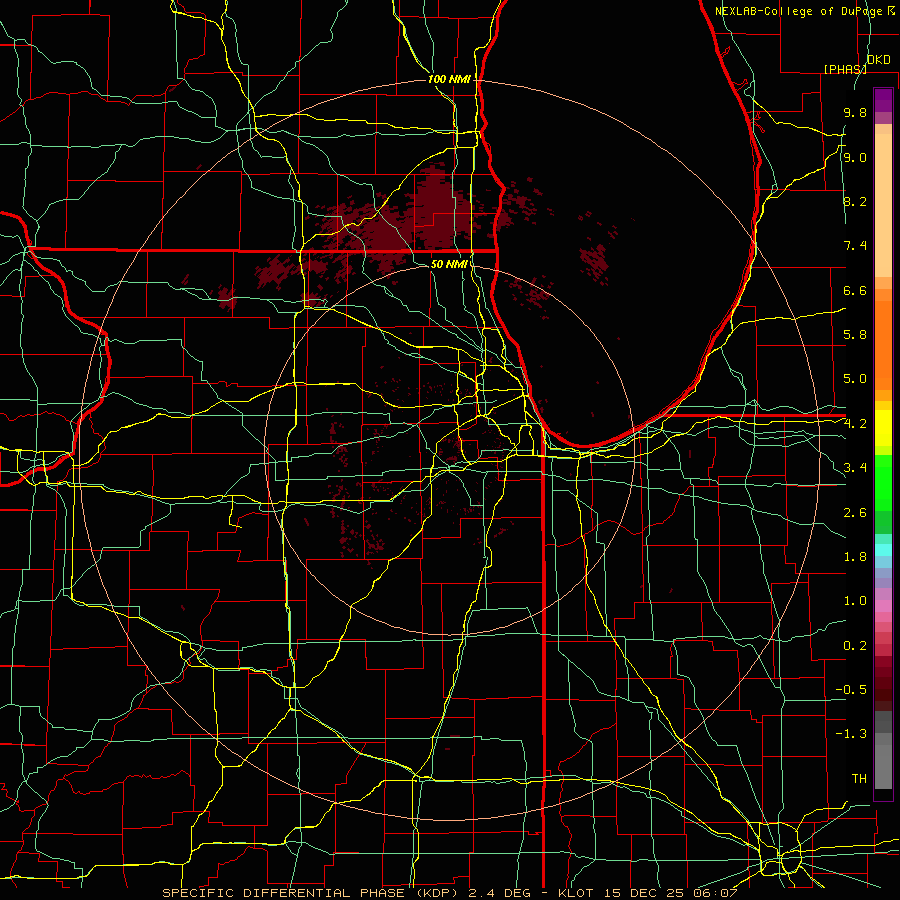
Task: Click the 9.8 value on the scale
Action: click(x=855, y=112)
